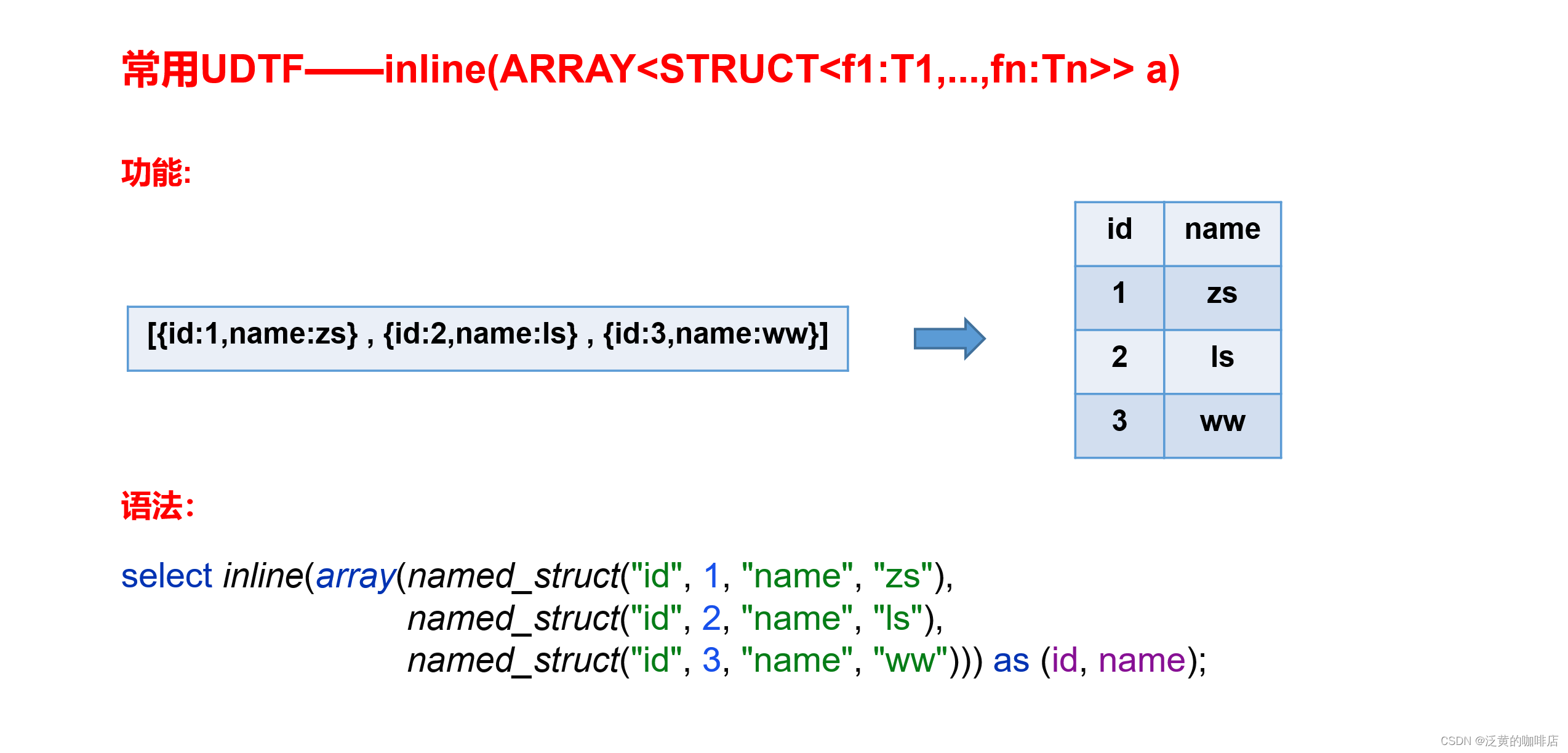Select the table cell containing '2'
This screenshot has width=1568, height=753.
1119,362
